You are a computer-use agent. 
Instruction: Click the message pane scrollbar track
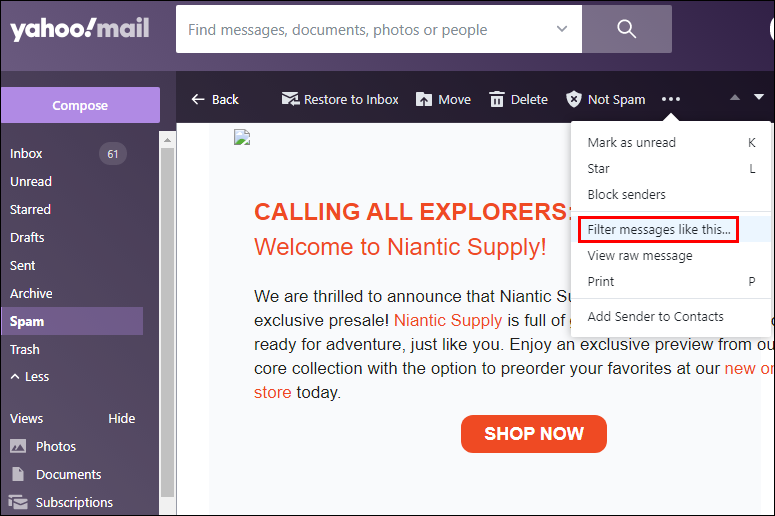(168, 321)
